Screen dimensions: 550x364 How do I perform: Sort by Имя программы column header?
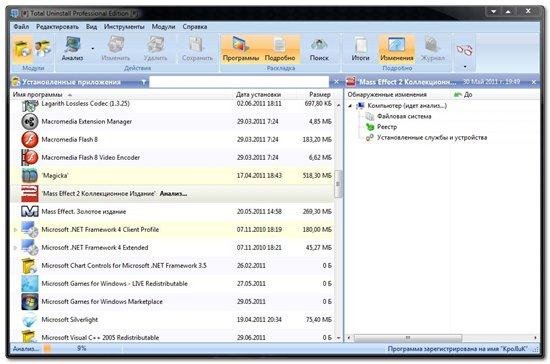(x=38, y=95)
